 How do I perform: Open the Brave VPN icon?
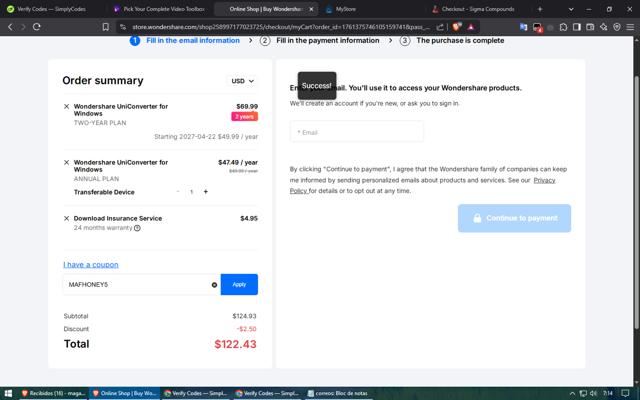617,27
